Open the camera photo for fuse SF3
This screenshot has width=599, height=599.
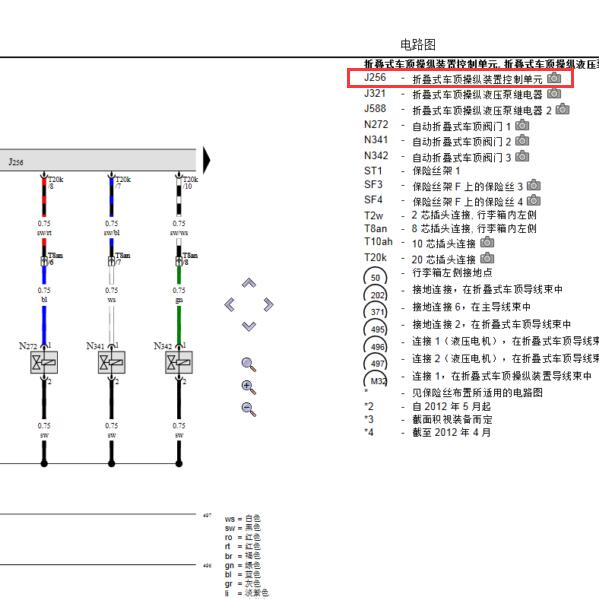pos(534,185)
